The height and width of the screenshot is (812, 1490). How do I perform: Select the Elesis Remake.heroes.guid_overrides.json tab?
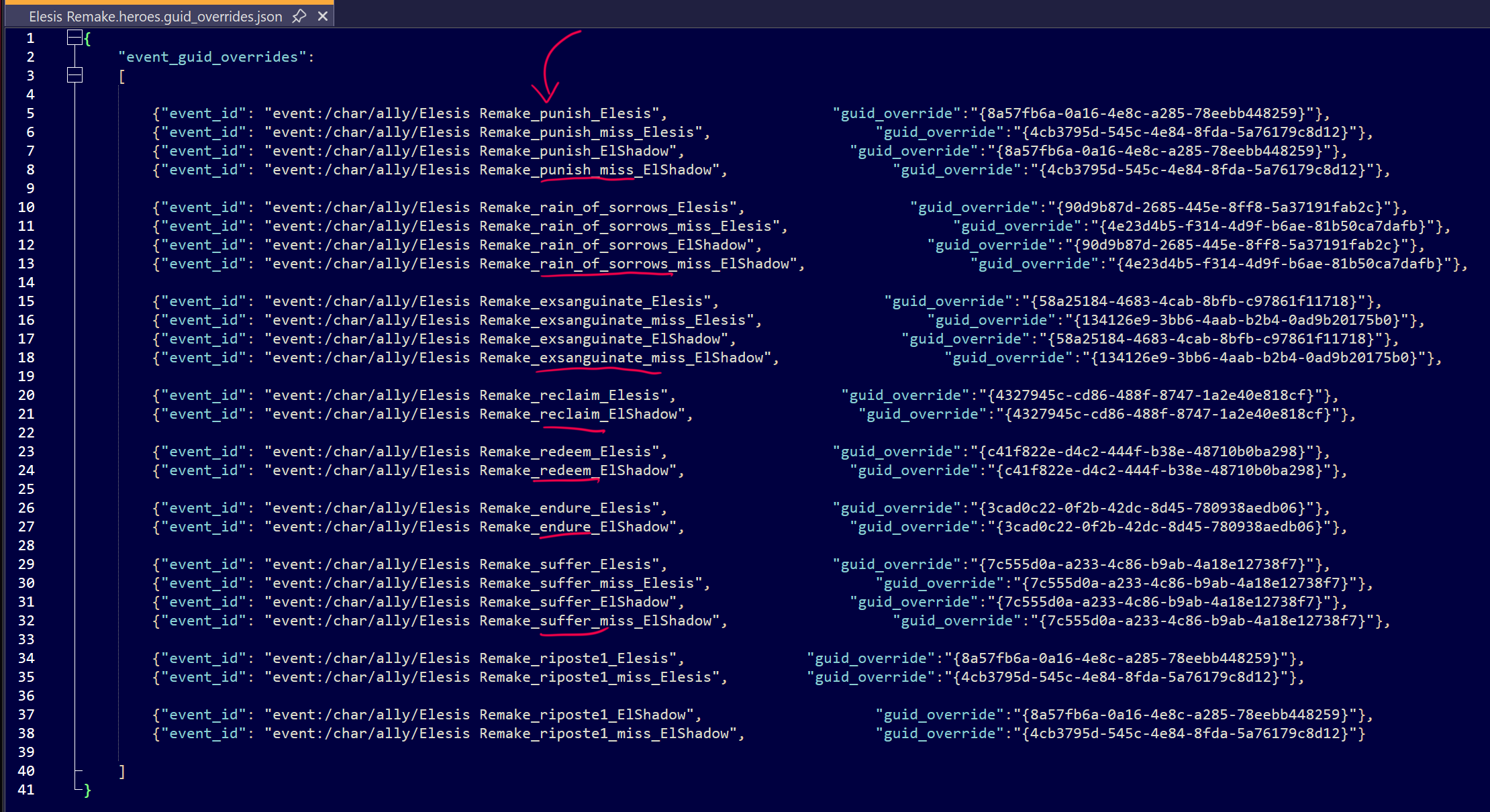(x=169, y=16)
